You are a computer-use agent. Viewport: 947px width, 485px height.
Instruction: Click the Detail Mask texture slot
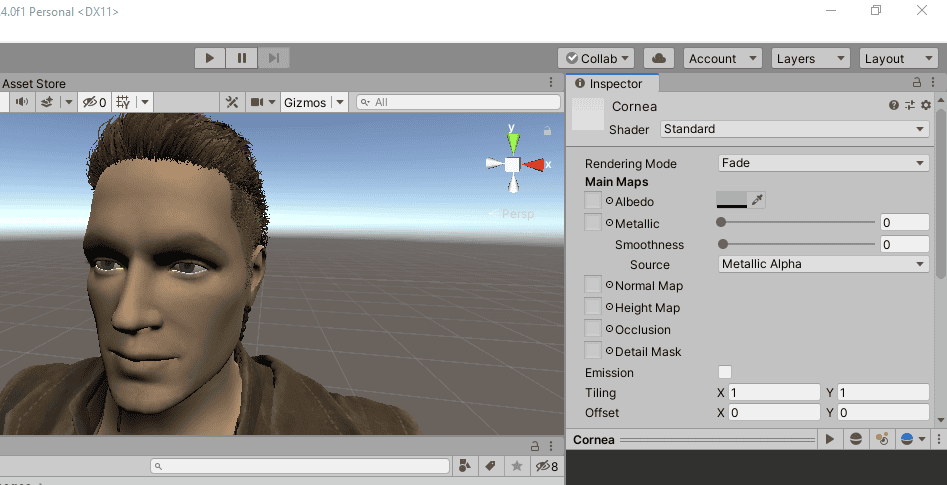pos(593,350)
